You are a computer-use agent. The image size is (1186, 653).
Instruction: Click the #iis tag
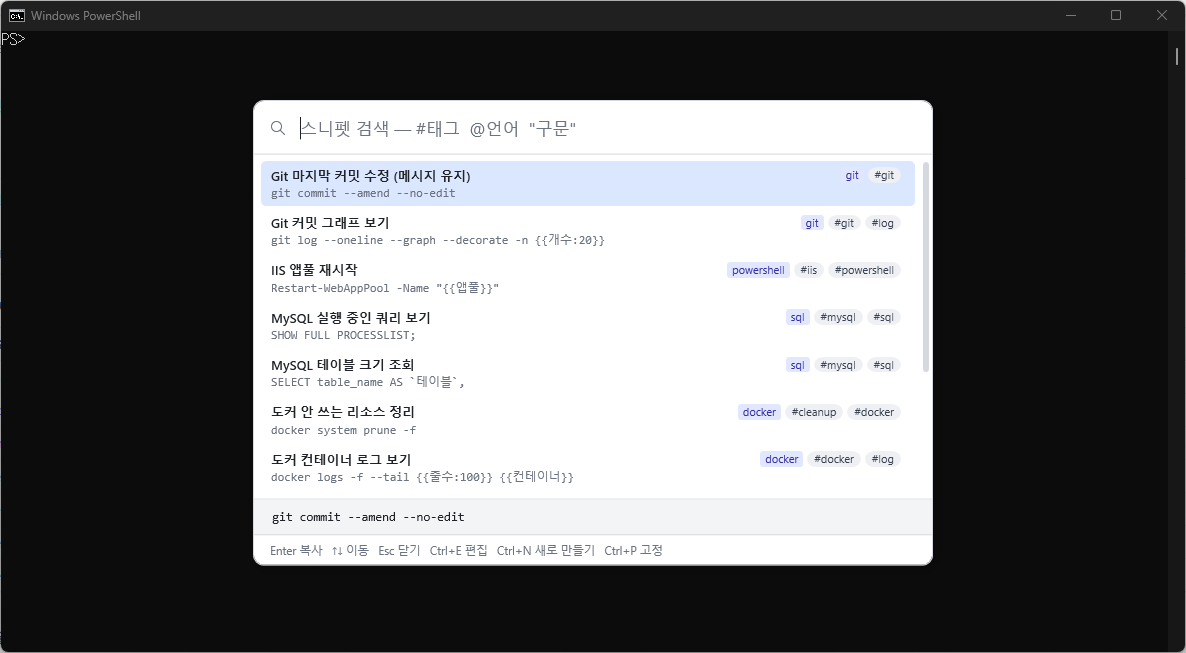809,270
